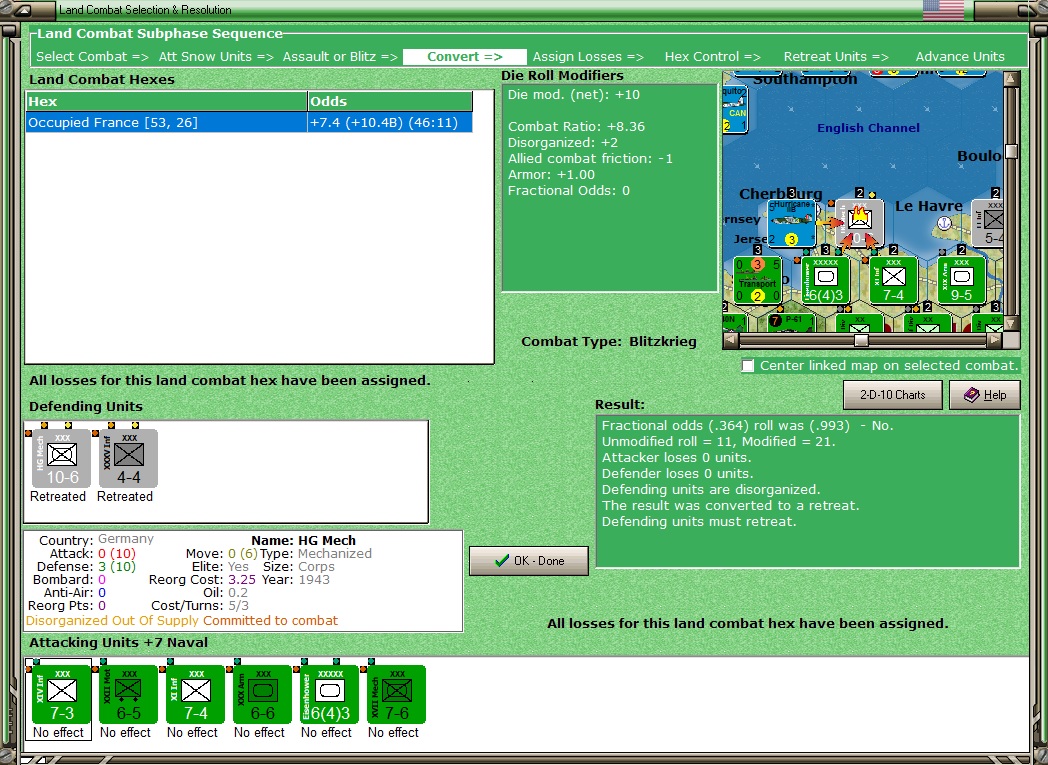Click the 9-5 armor counter on the map
1048x765 pixels.
[962, 281]
